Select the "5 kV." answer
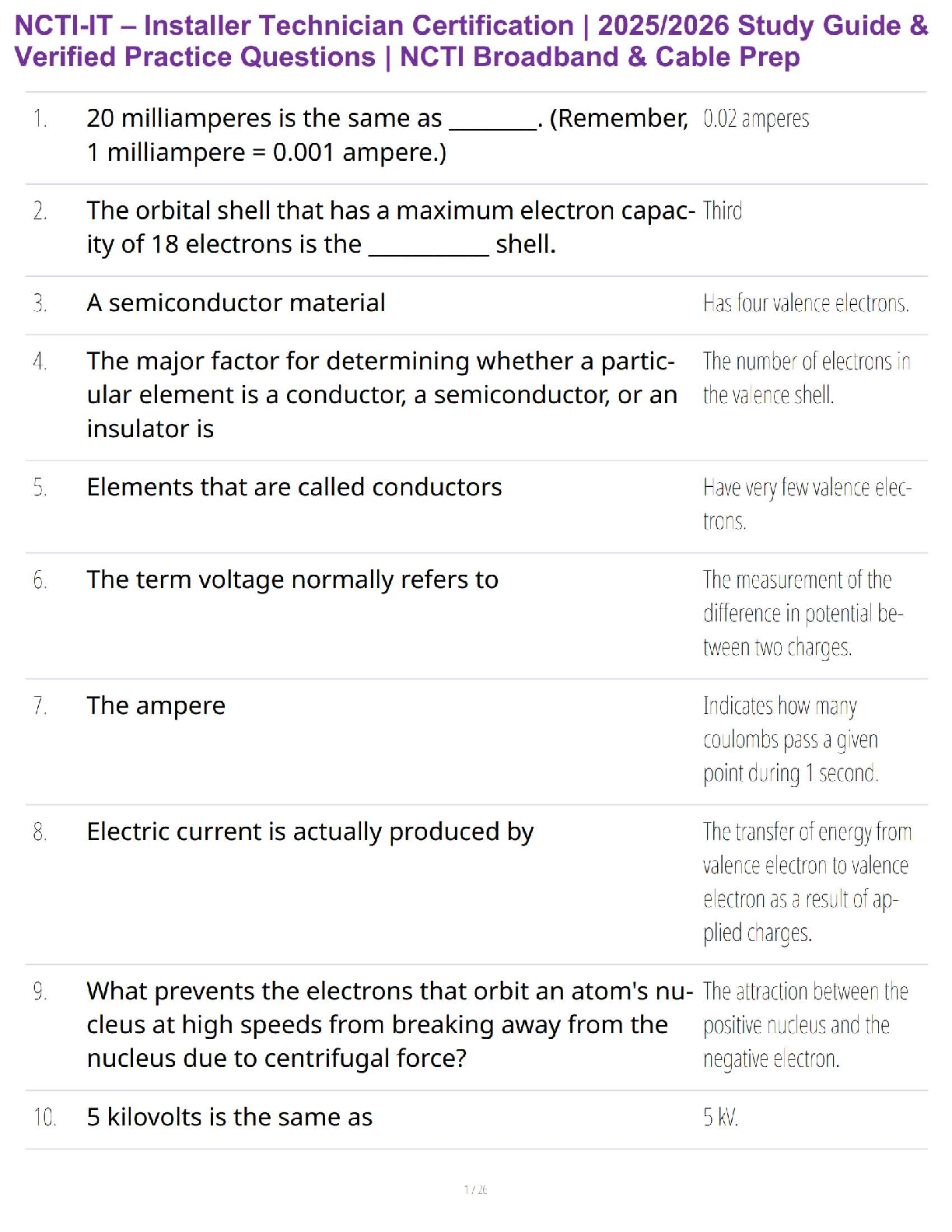The image size is (952, 1232). point(720,1118)
